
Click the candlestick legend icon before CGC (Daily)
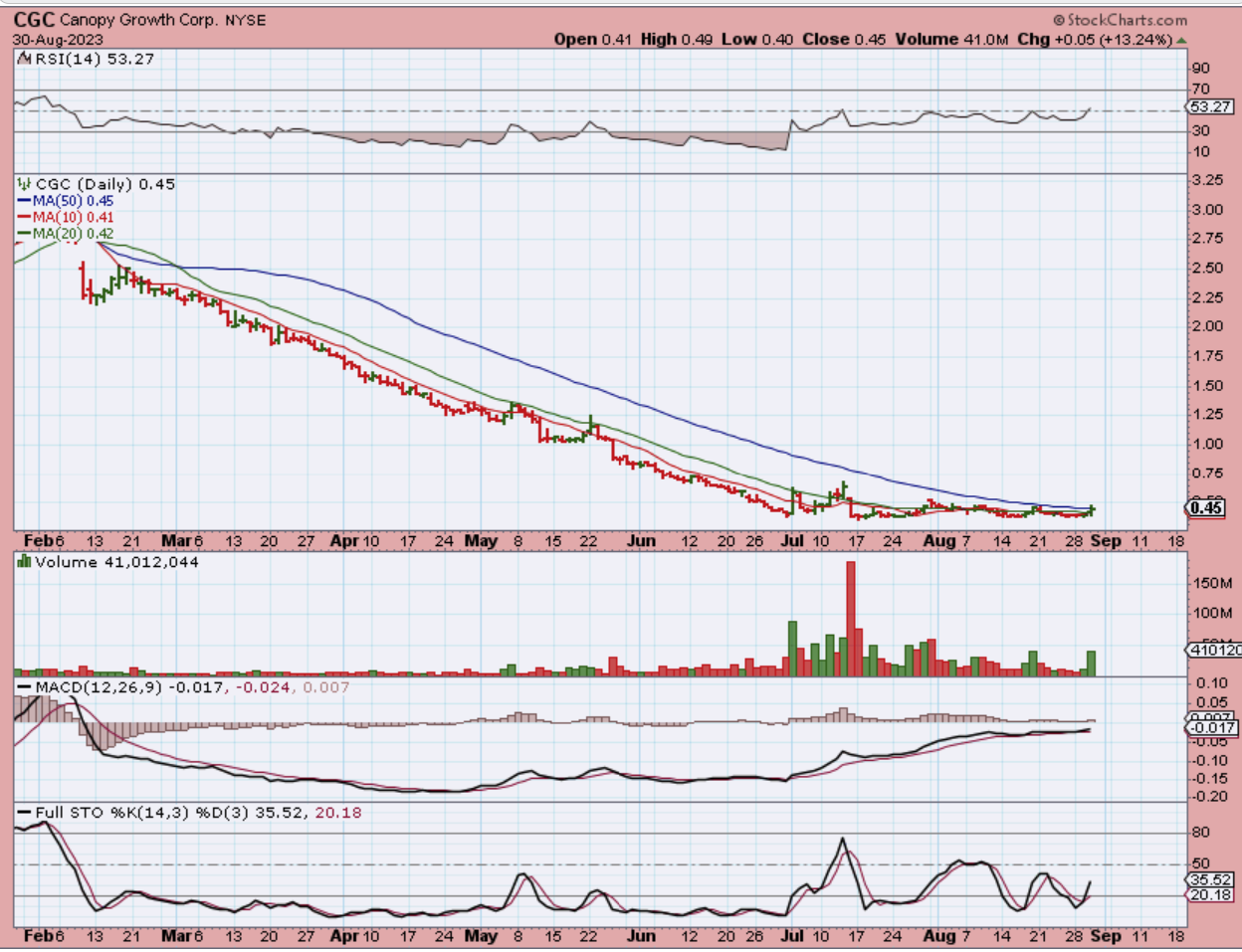click(x=24, y=184)
